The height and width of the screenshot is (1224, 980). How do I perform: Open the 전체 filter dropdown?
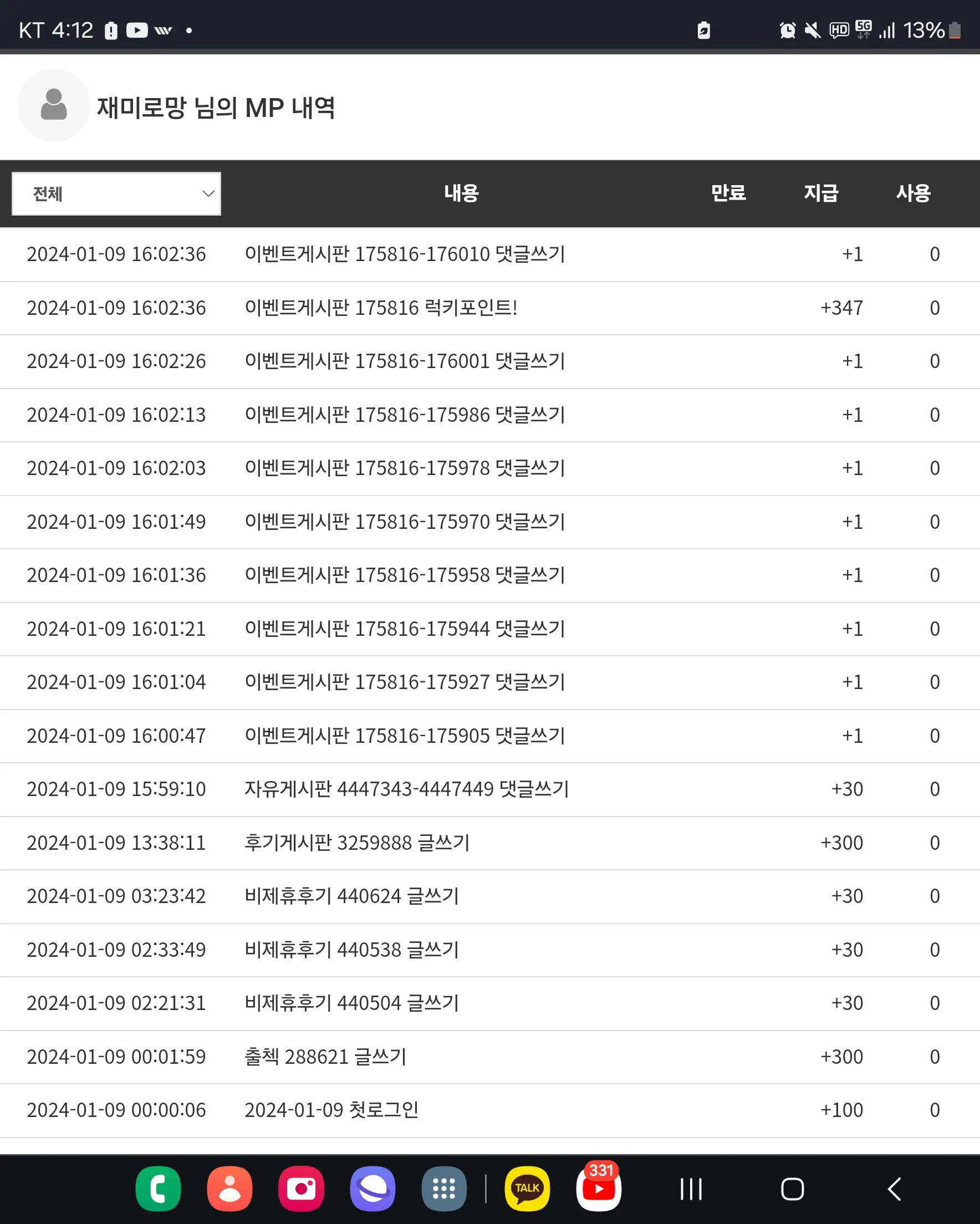pos(116,193)
